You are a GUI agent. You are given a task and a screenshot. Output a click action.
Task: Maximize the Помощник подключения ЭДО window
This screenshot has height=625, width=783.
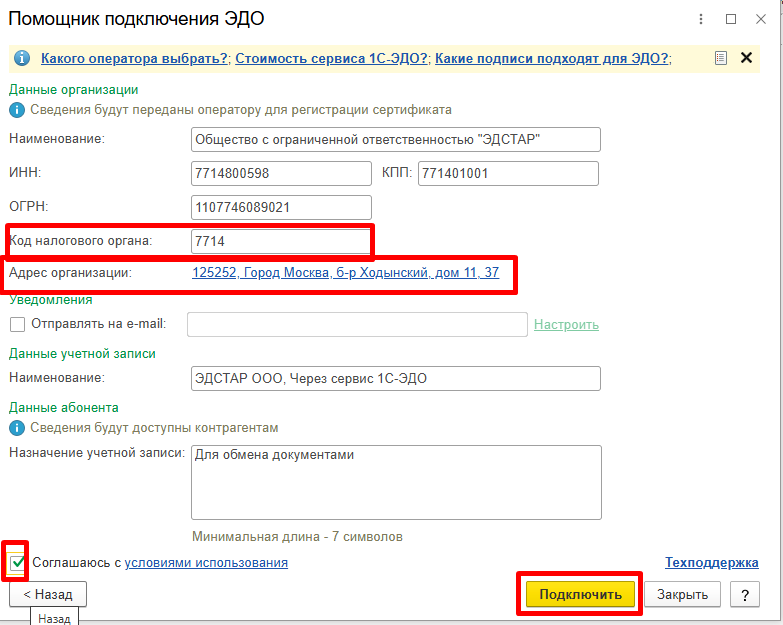(731, 19)
